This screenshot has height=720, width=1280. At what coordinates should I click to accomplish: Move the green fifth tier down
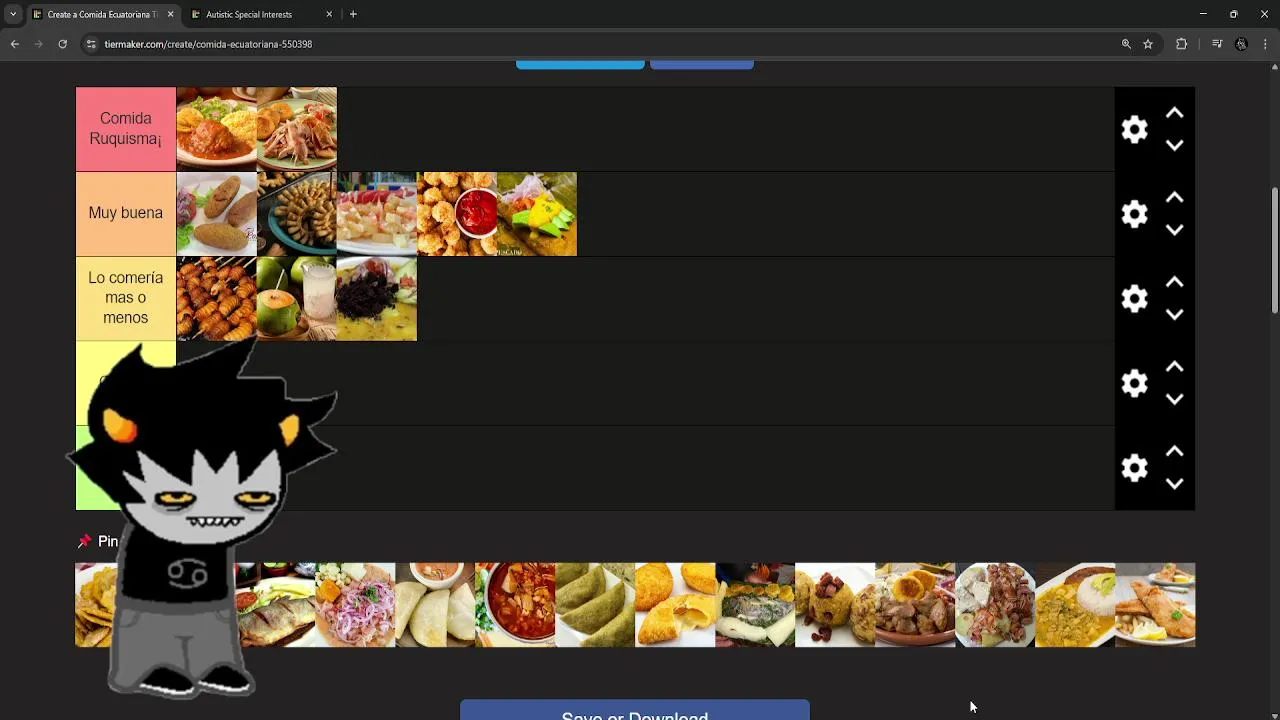tap(1174, 484)
